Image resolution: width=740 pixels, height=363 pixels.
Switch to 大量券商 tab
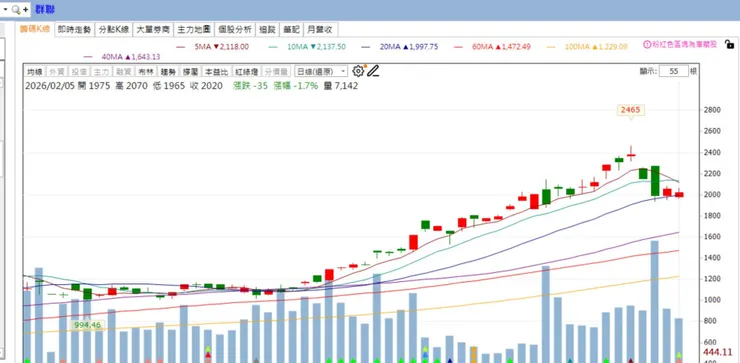coord(153,29)
